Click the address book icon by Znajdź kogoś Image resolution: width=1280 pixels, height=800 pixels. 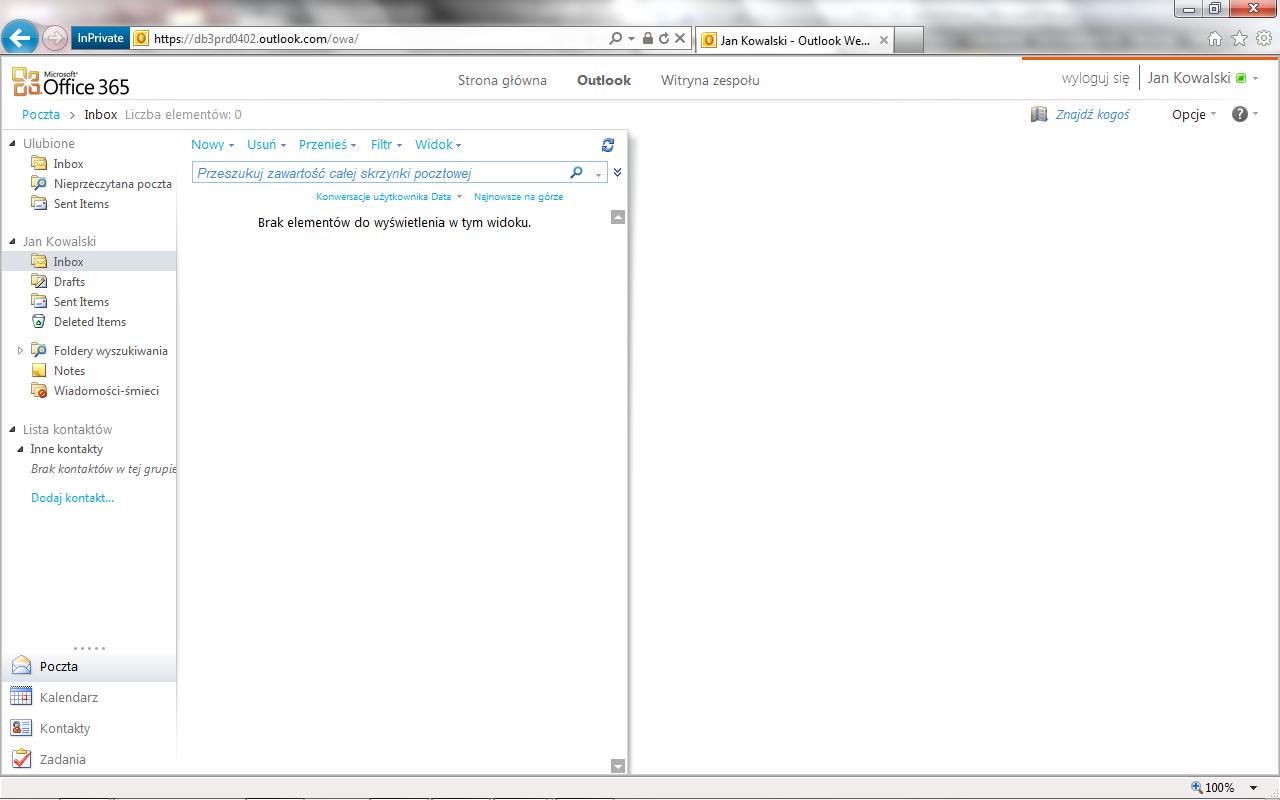(1039, 114)
